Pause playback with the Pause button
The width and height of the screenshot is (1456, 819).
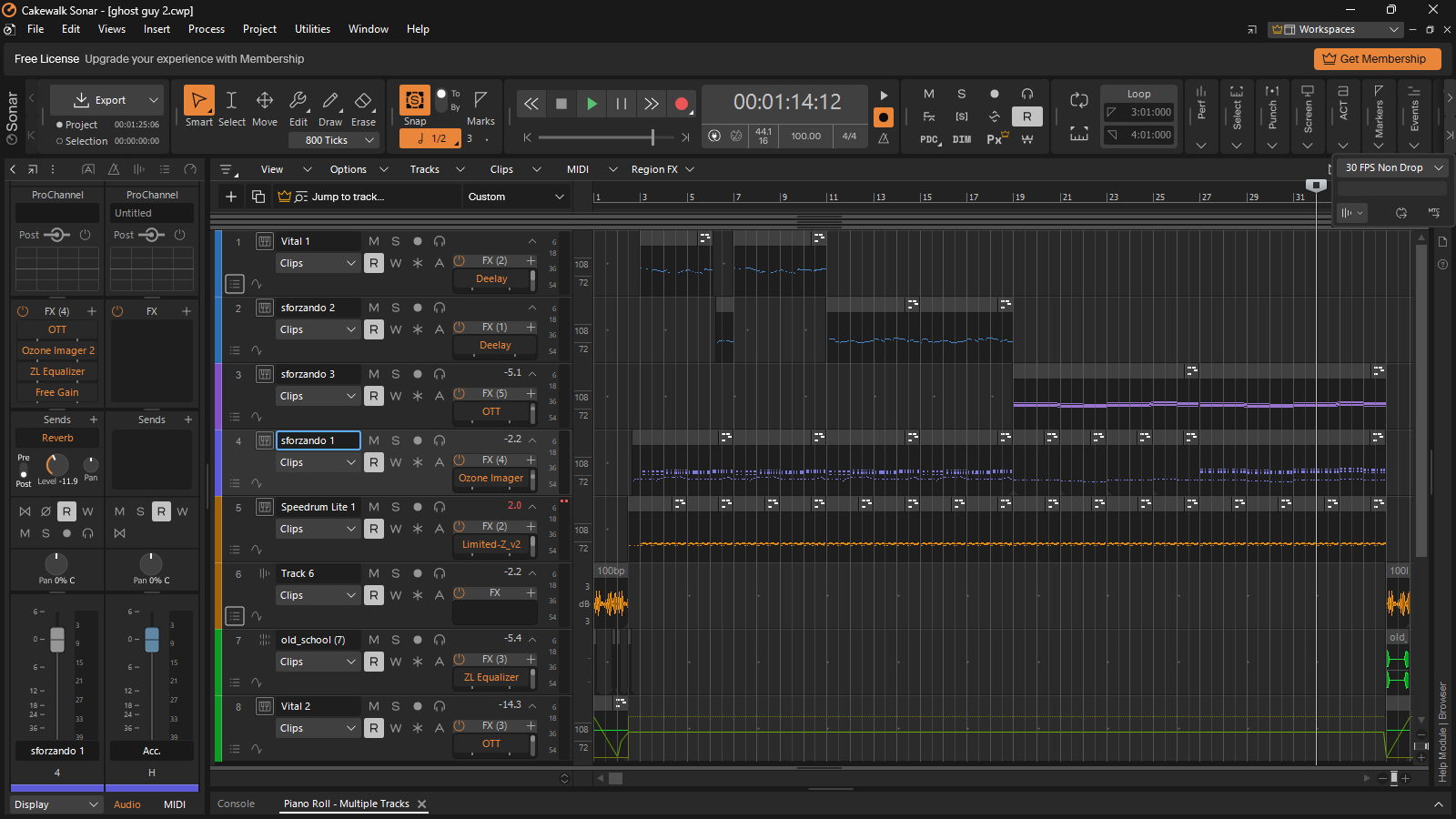pos(622,104)
